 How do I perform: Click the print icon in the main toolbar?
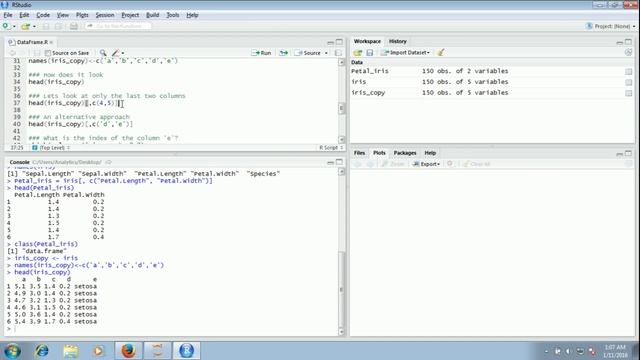[73, 27]
